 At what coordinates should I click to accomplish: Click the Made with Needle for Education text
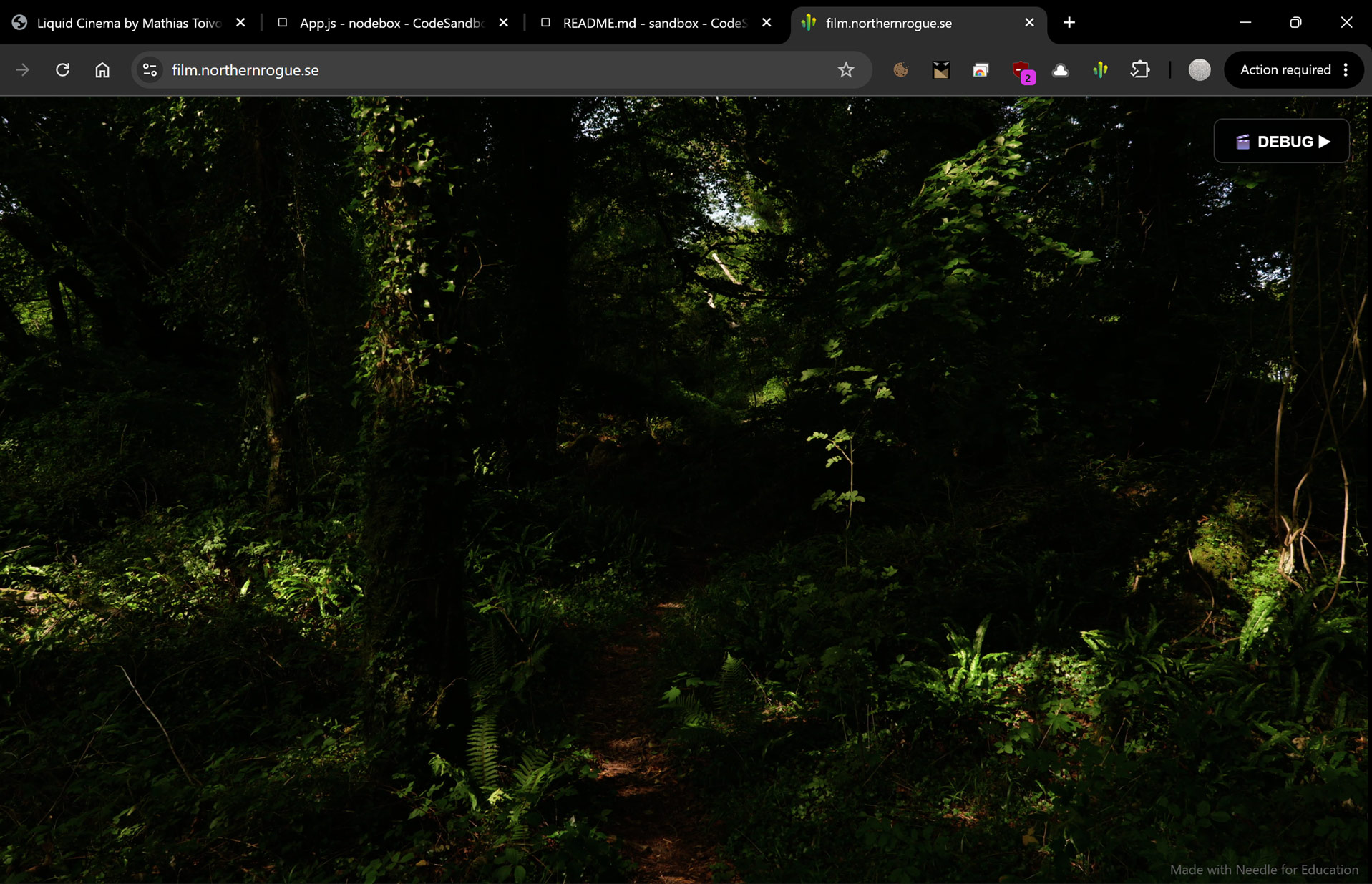[x=1264, y=869]
